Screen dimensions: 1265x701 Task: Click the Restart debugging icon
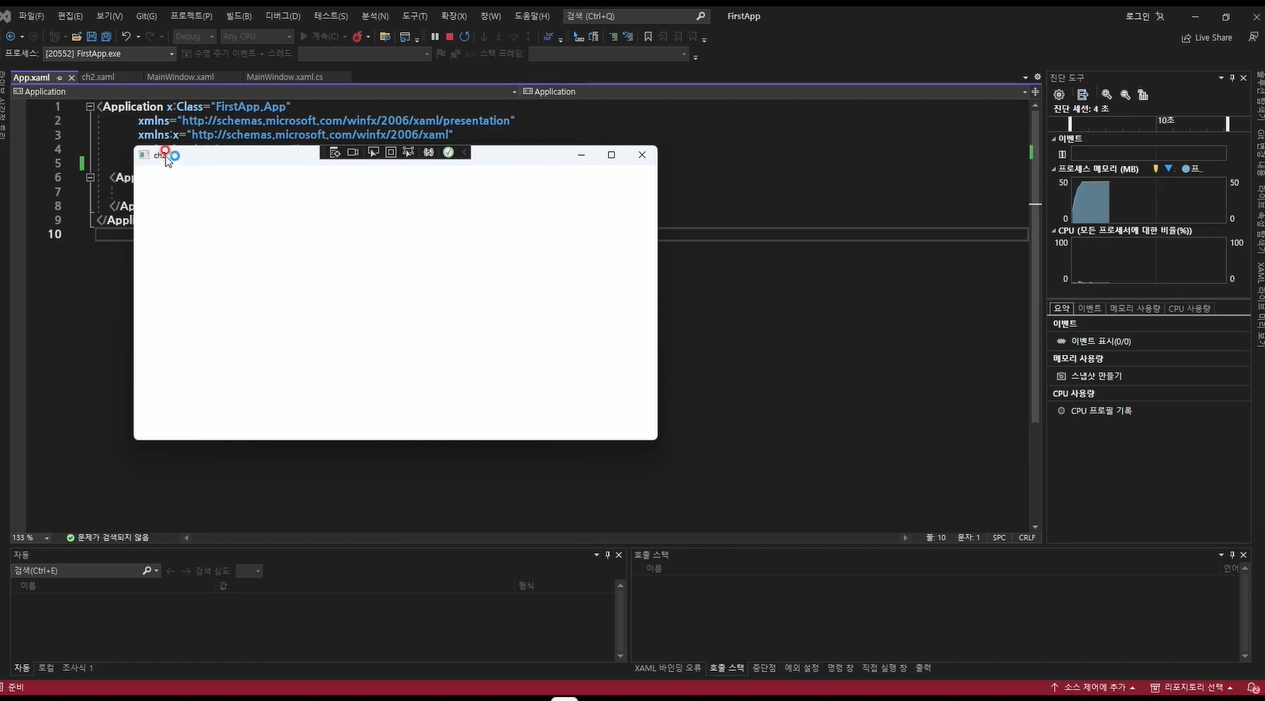click(x=465, y=37)
